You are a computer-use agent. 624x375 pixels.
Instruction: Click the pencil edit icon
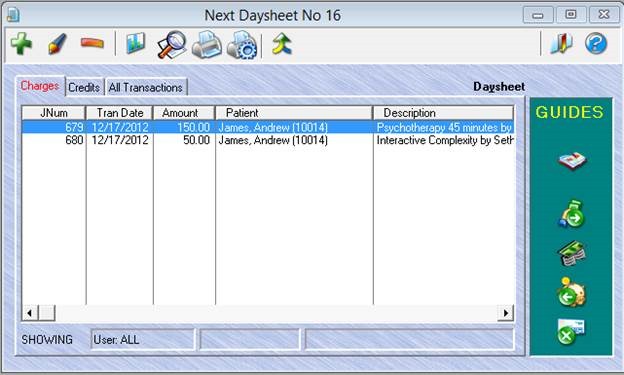click(57, 43)
